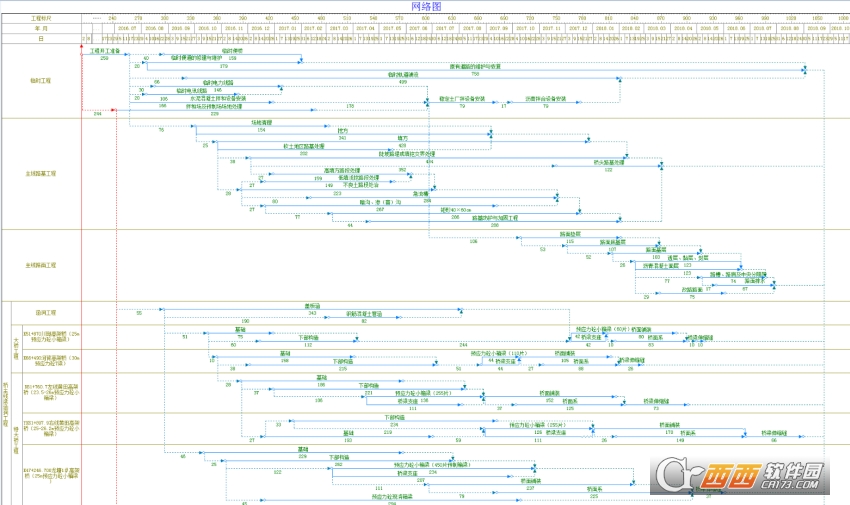Screen dimensions: 850x505
Task: Select the 路面垫层 activity line
Action: coord(570,237)
